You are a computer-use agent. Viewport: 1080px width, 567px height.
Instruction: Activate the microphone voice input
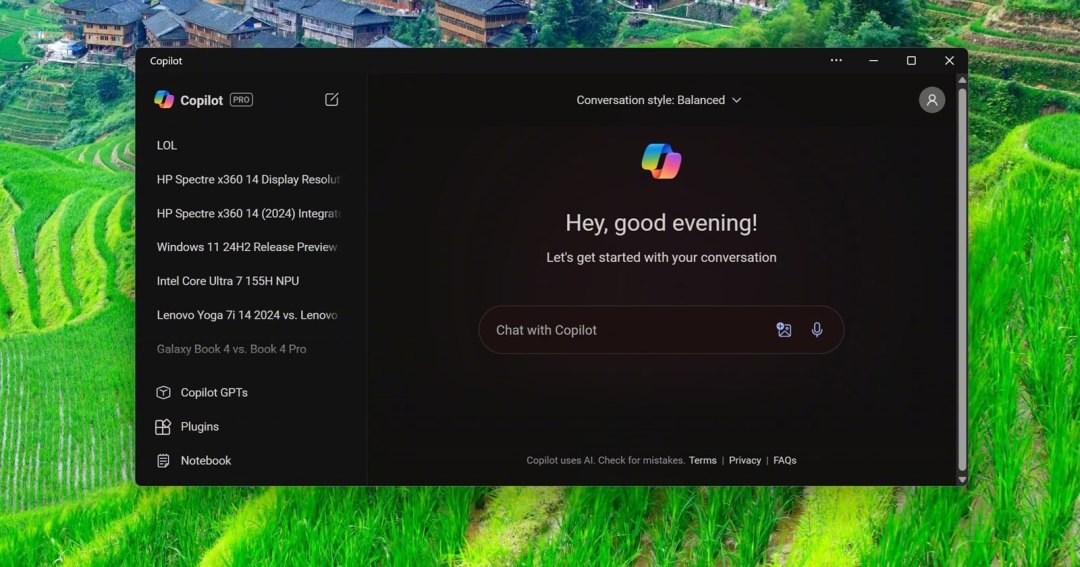click(817, 330)
